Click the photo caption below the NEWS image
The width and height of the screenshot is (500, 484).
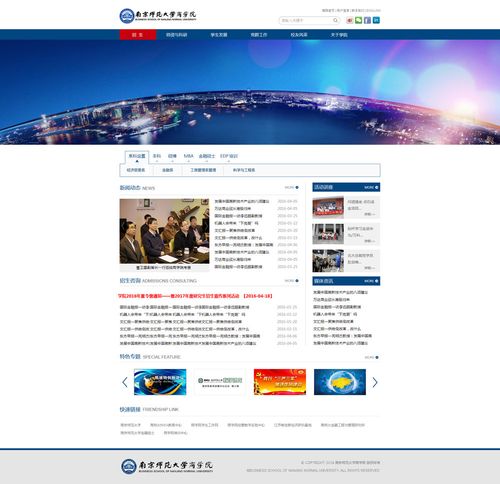pos(164,267)
